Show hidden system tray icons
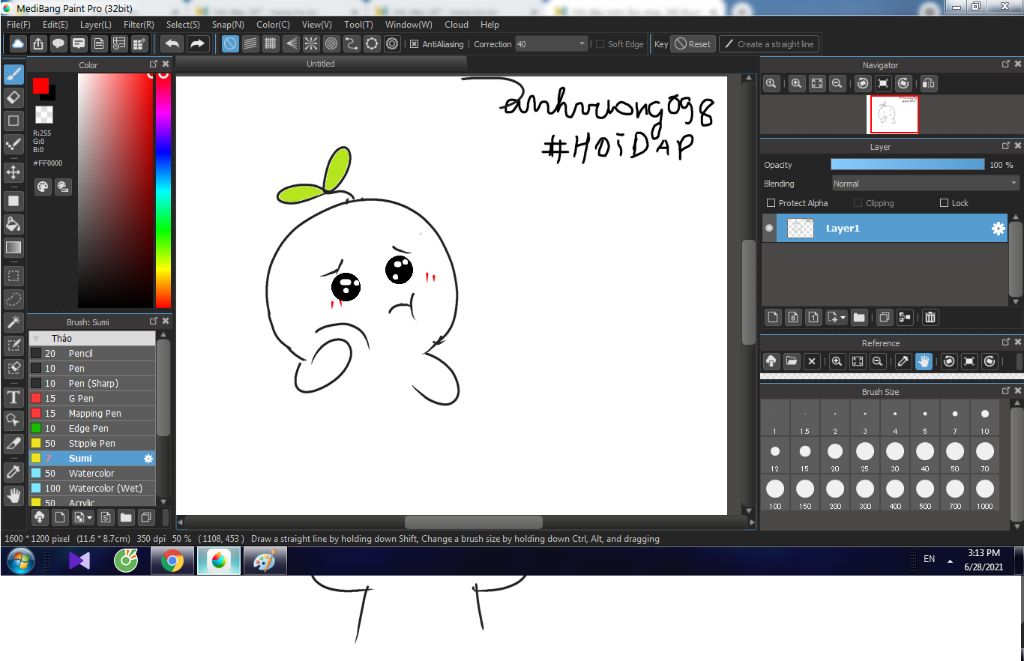Image resolution: width=1024 pixels, height=661 pixels. tap(950, 560)
